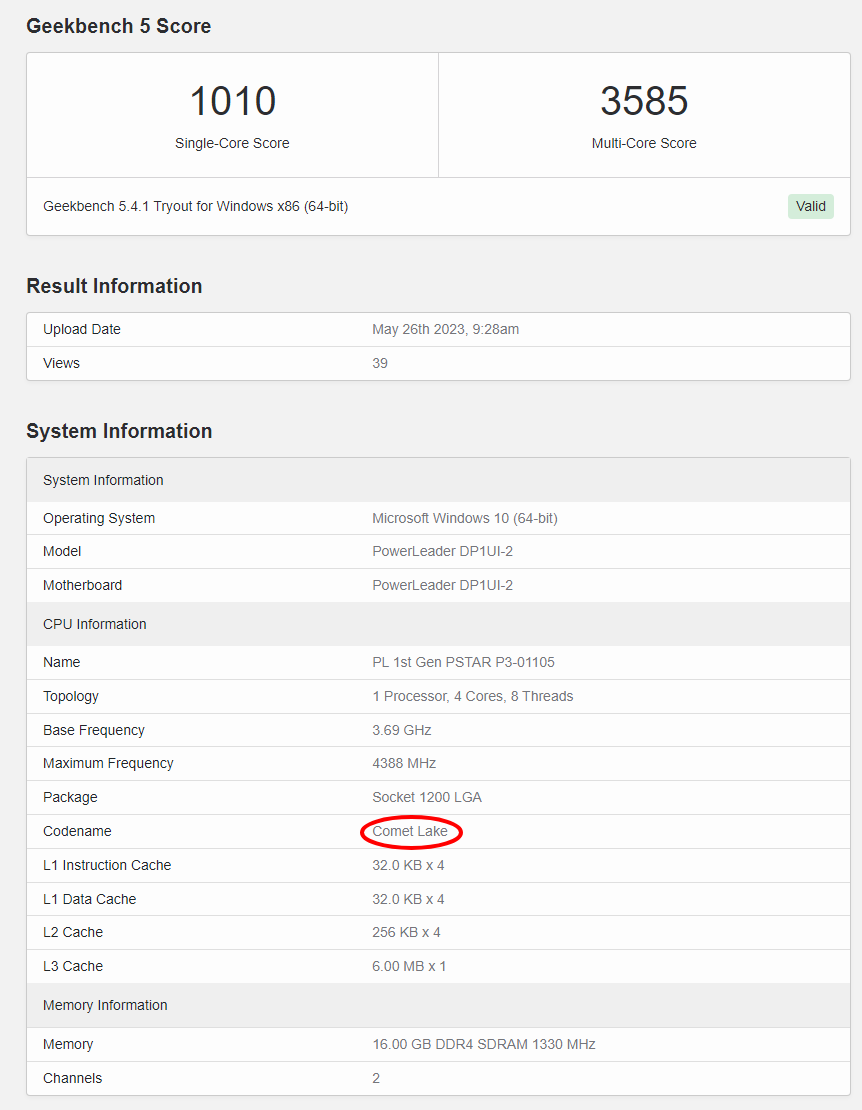Click the PowerLeader DP1UI-2 Model value
Viewport: 862px width, 1110px height.
442,551
